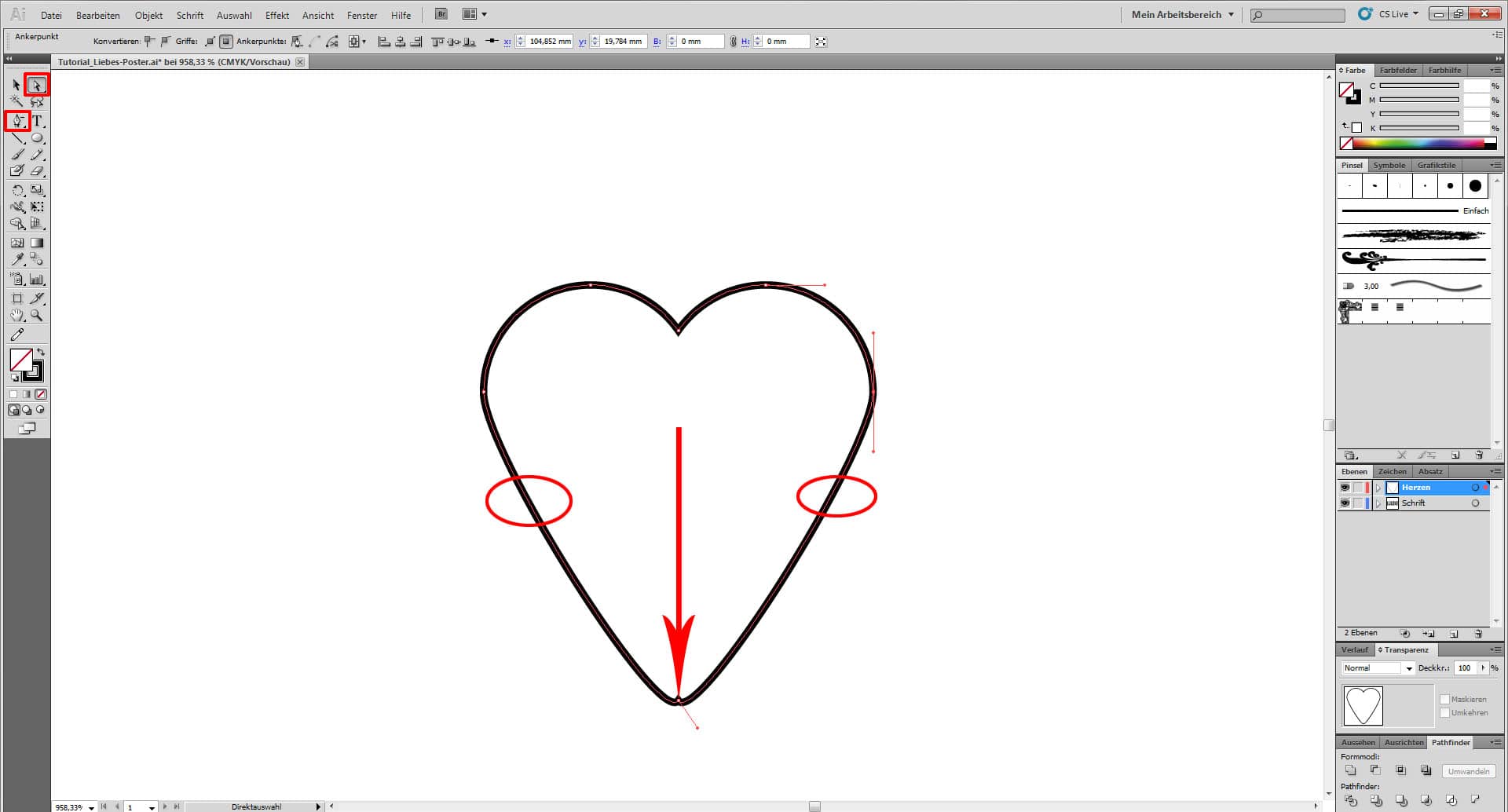Select the Pen tool in the toolbar
1508x812 pixels.
click(17, 121)
